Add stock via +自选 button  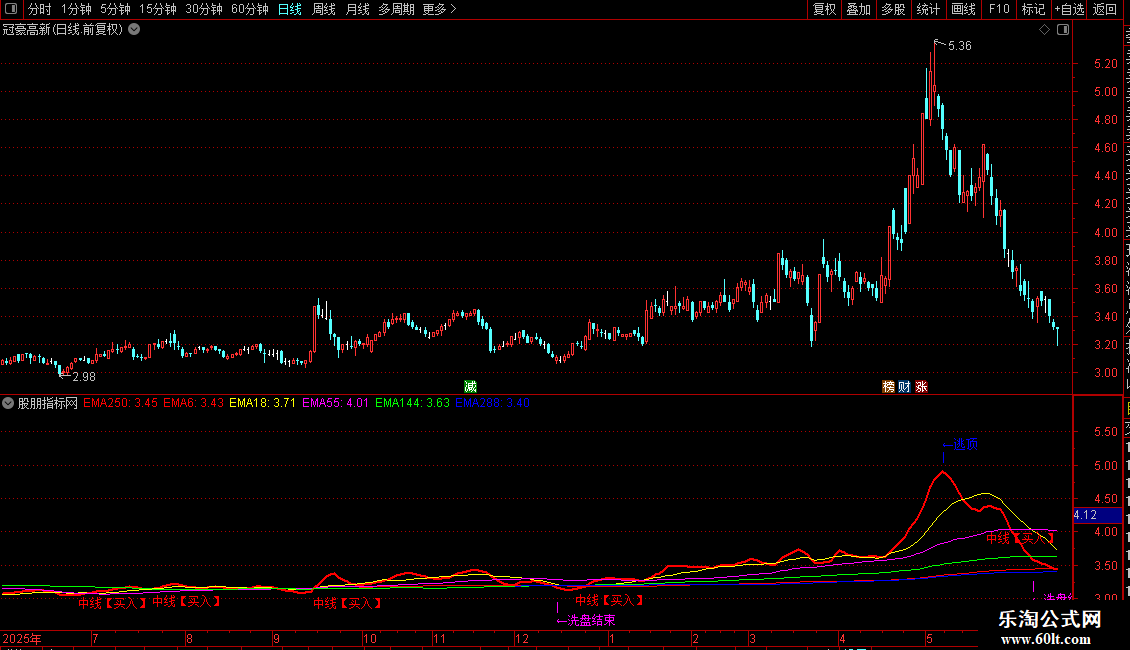(1069, 9)
